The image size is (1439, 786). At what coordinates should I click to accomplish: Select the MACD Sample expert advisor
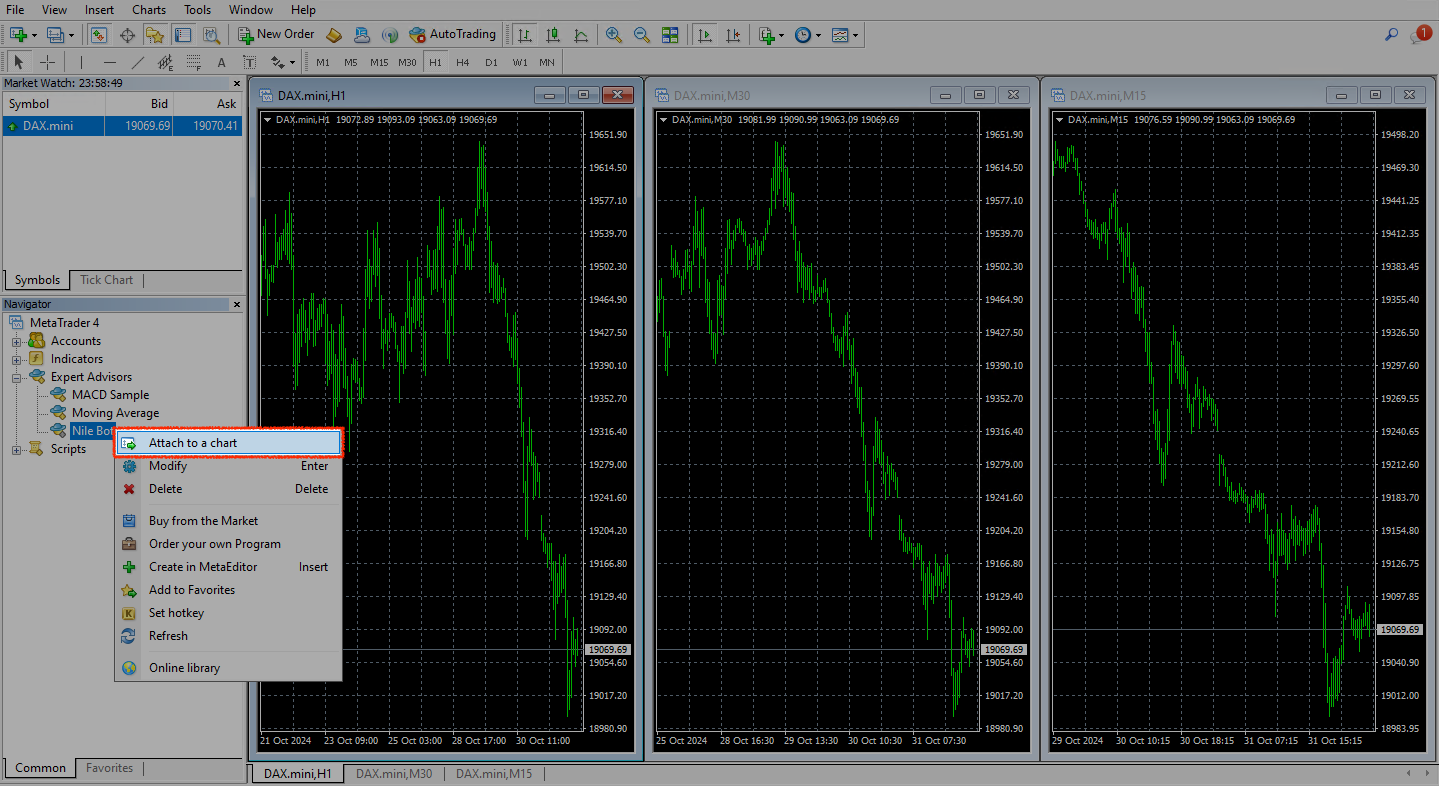coord(110,395)
